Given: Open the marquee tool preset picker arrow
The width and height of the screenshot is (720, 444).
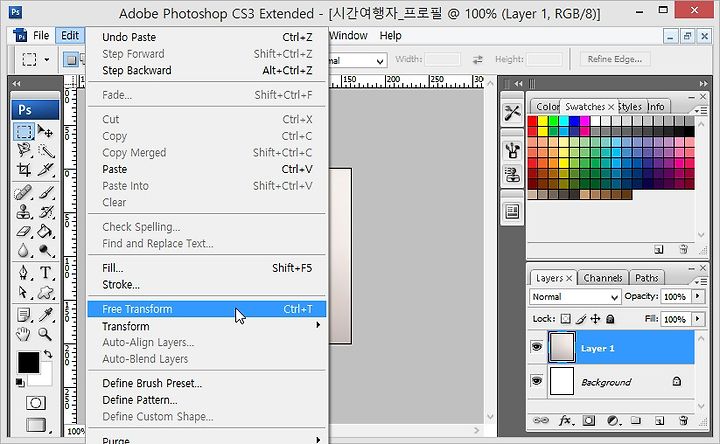Looking at the screenshot, I should coord(47,60).
